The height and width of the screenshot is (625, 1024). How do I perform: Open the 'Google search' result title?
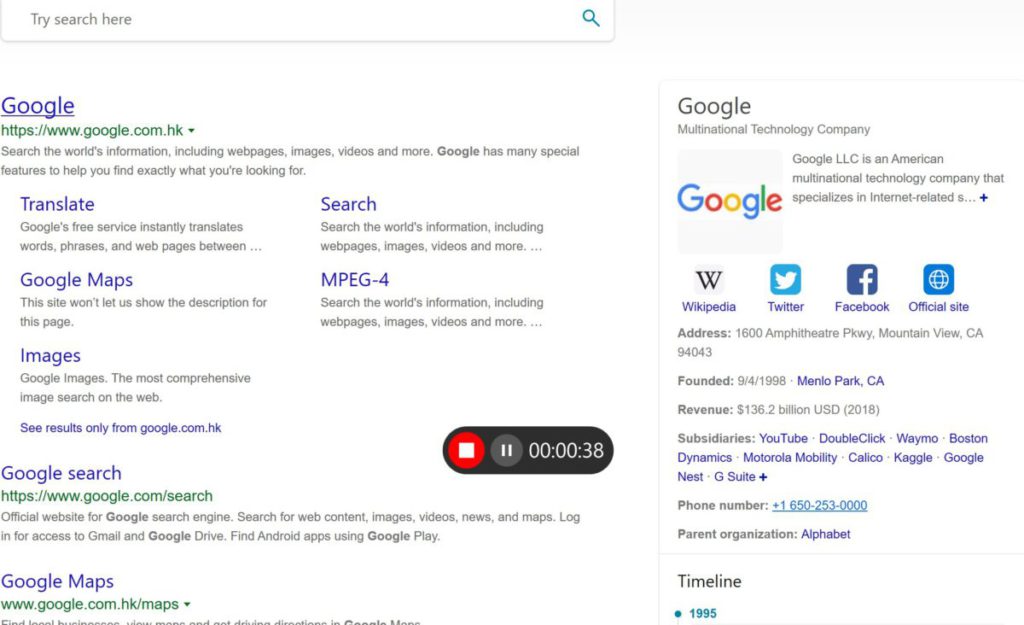tap(61, 473)
